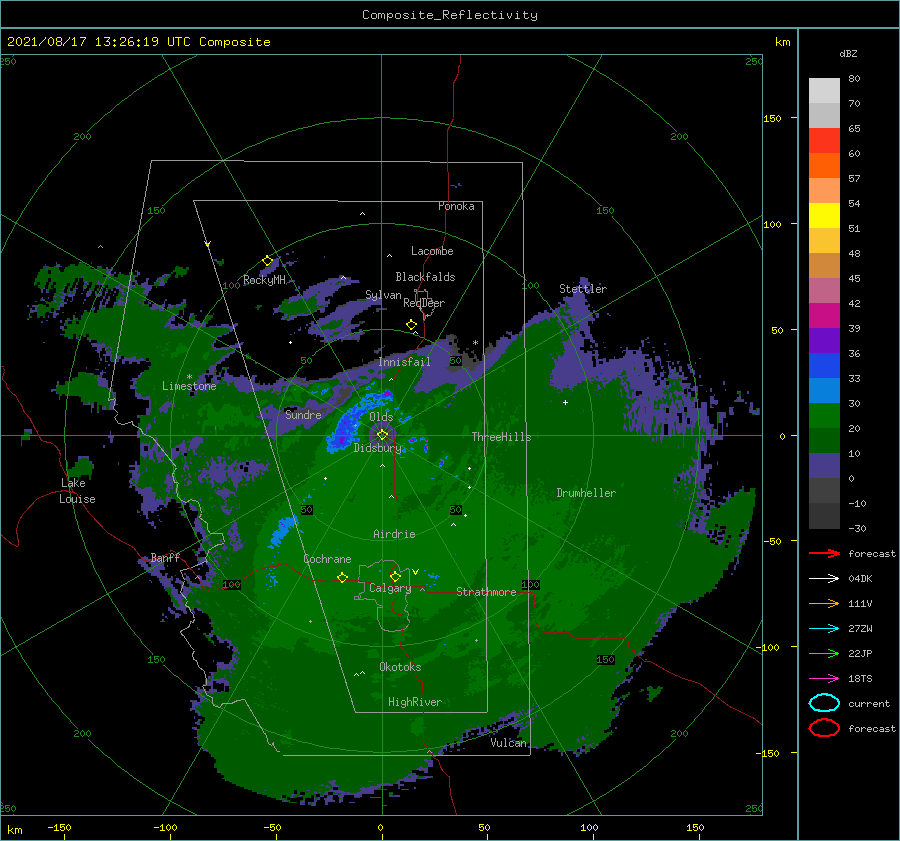Click the Didsbury town label
The width and height of the screenshot is (900, 841).
377,448
